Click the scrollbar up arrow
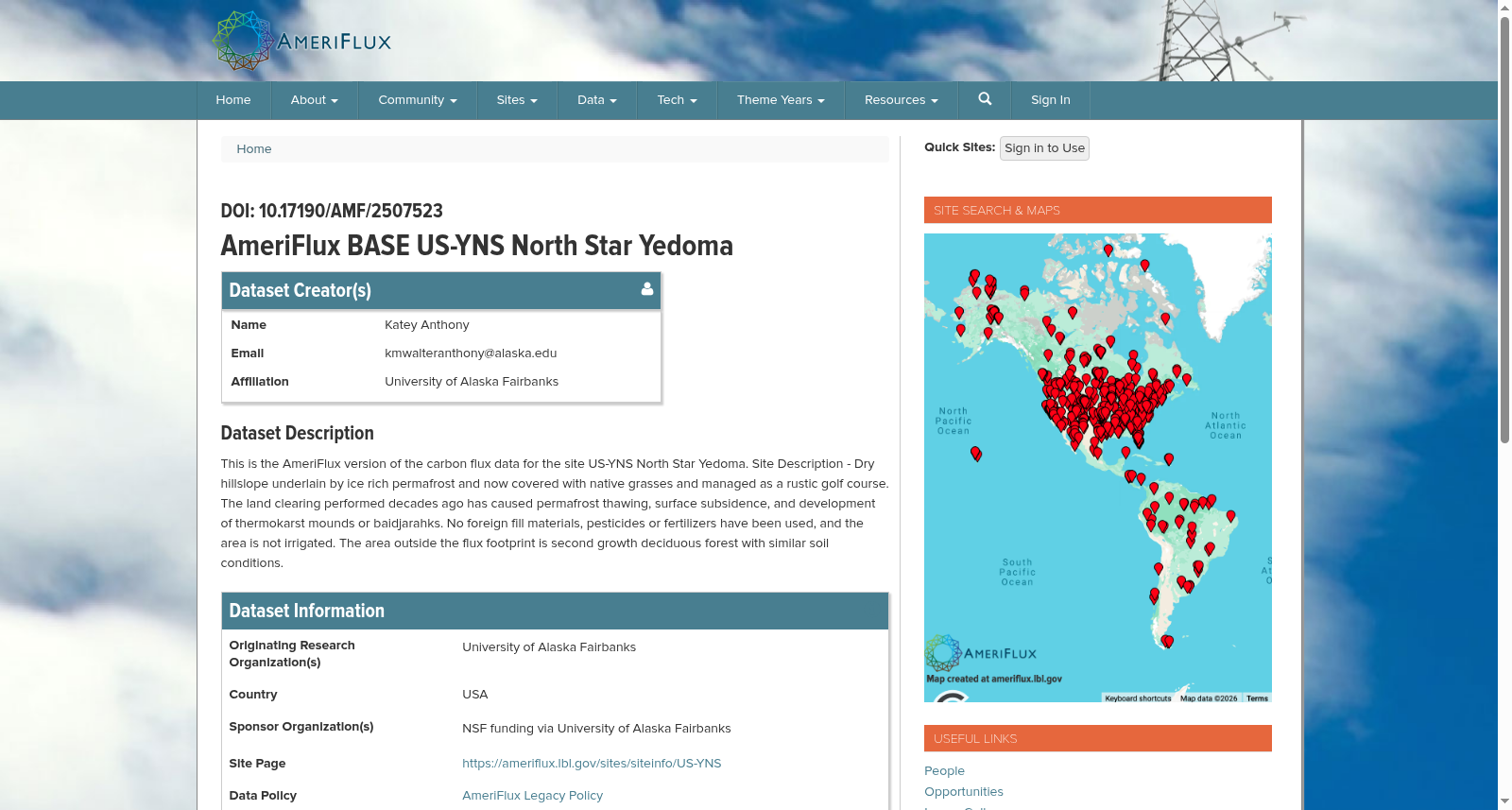 click(x=1504, y=8)
